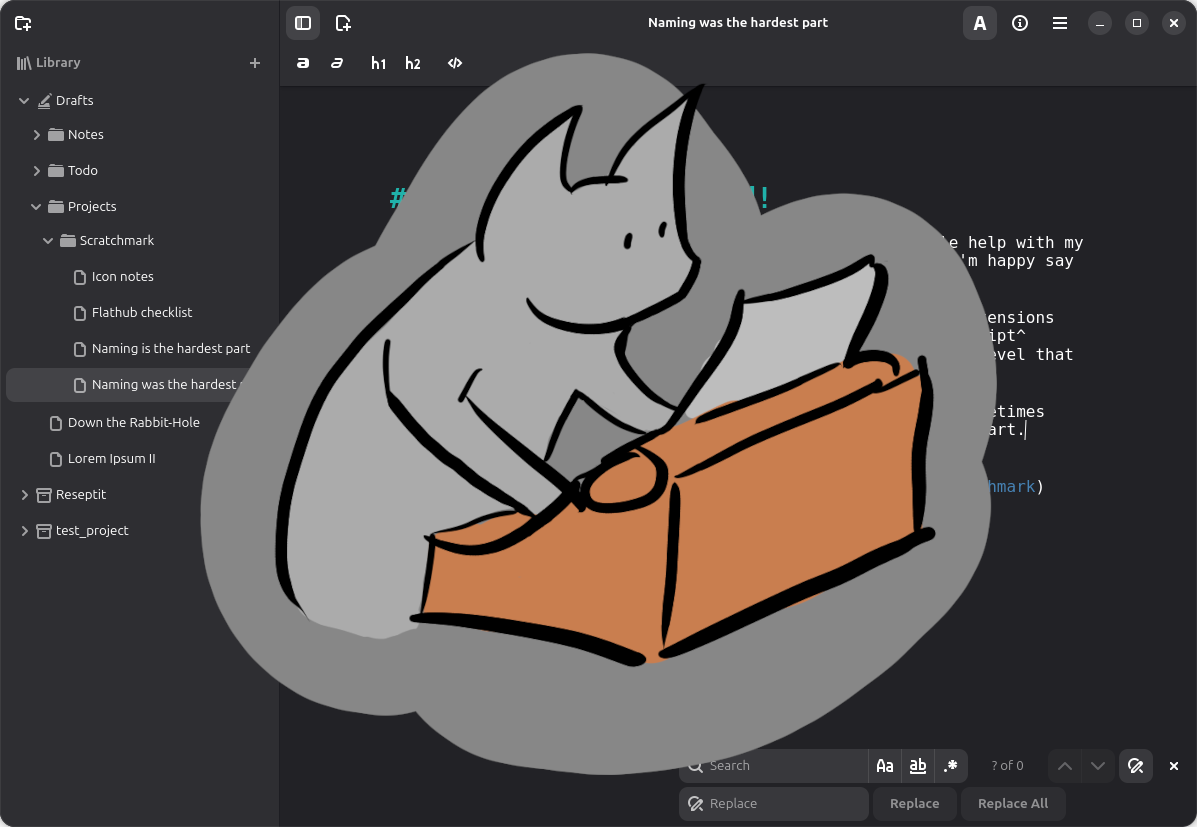Add a library item with plus icon
Image resolution: width=1197 pixels, height=827 pixels.
pos(255,63)
